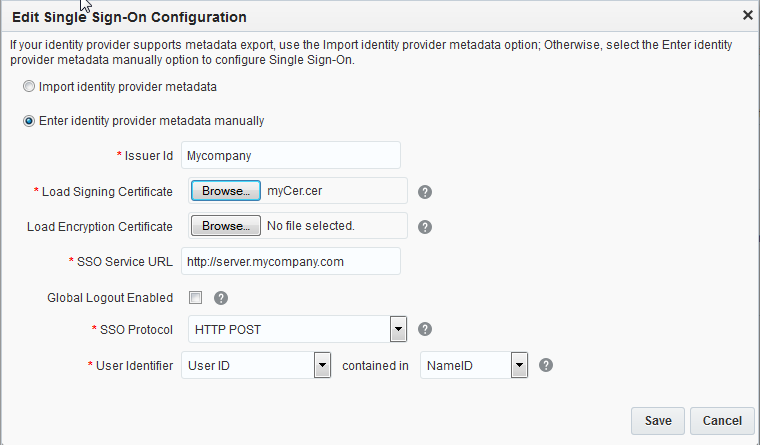Select Import identity provider metadata option
The image size is (760, 445).
click(x=29, y=86)
